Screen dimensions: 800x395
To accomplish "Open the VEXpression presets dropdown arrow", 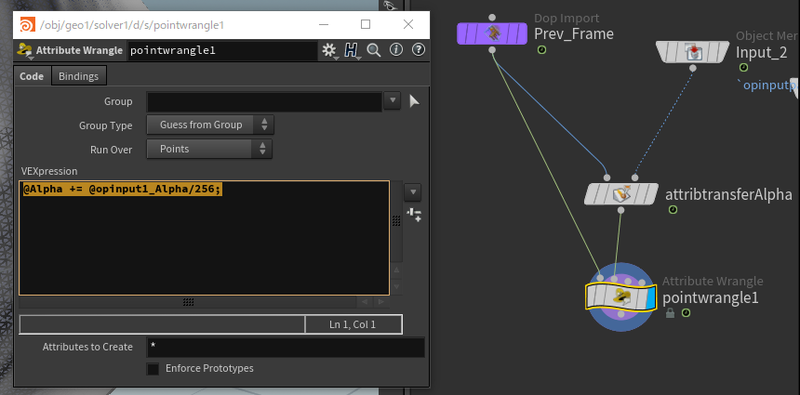I will tap(413, 193).
